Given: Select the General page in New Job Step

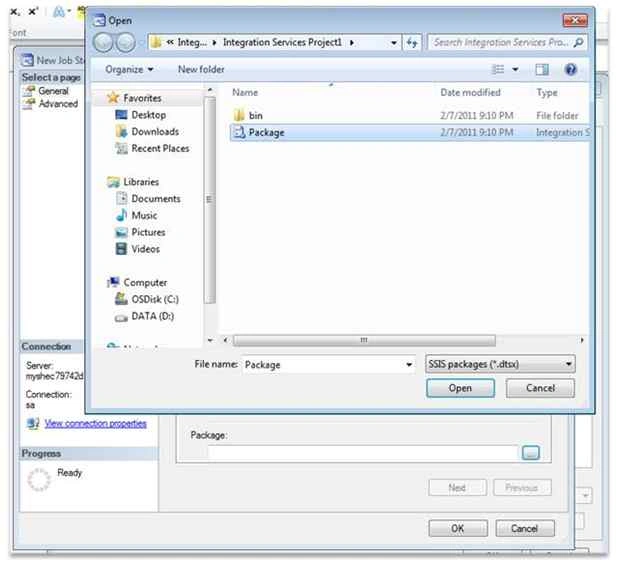Looking at the screenshot, I should tap(53, 91).
